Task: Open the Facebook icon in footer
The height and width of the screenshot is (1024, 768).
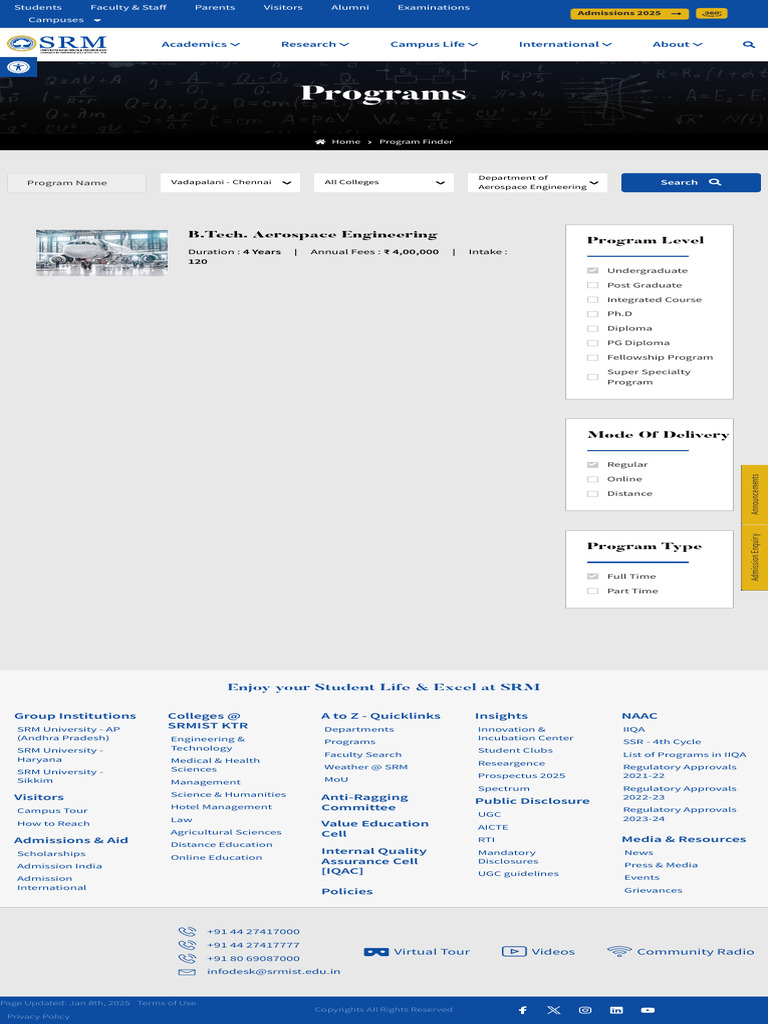Action: point(522,1010)
